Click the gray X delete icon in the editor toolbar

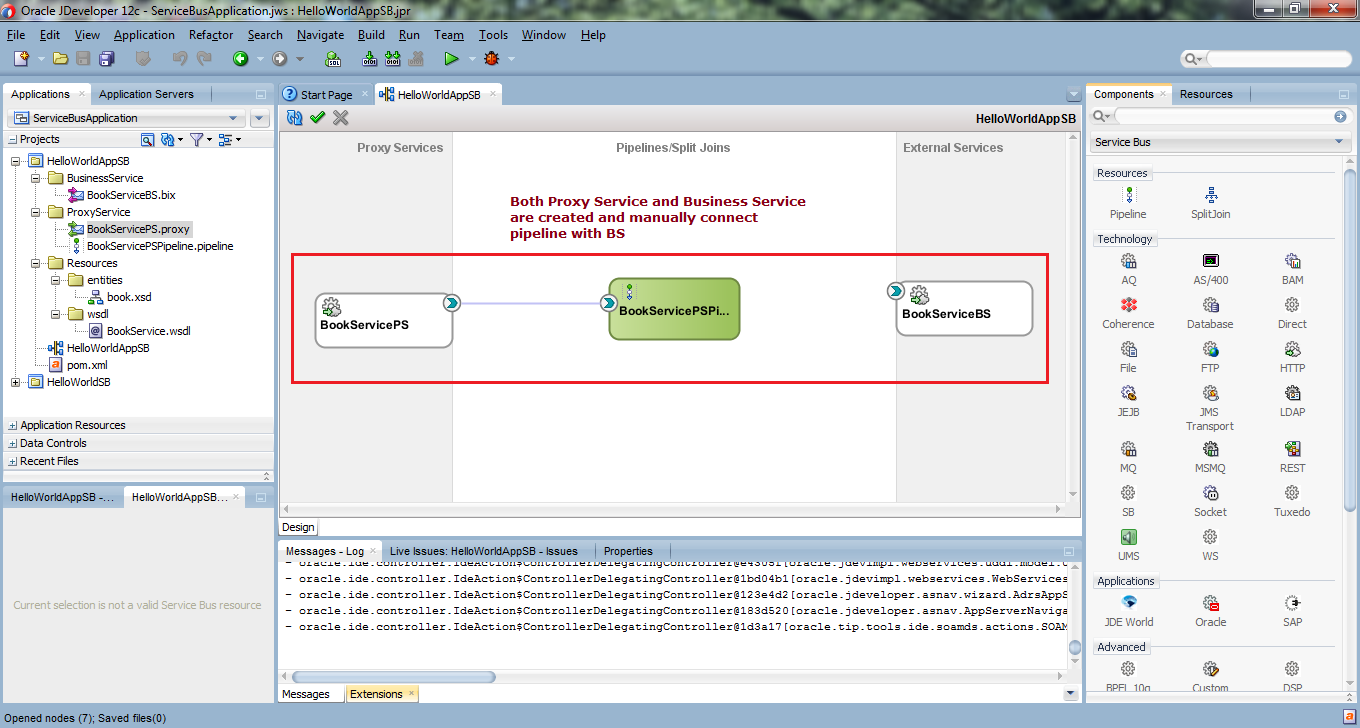(x=341, y=118)
